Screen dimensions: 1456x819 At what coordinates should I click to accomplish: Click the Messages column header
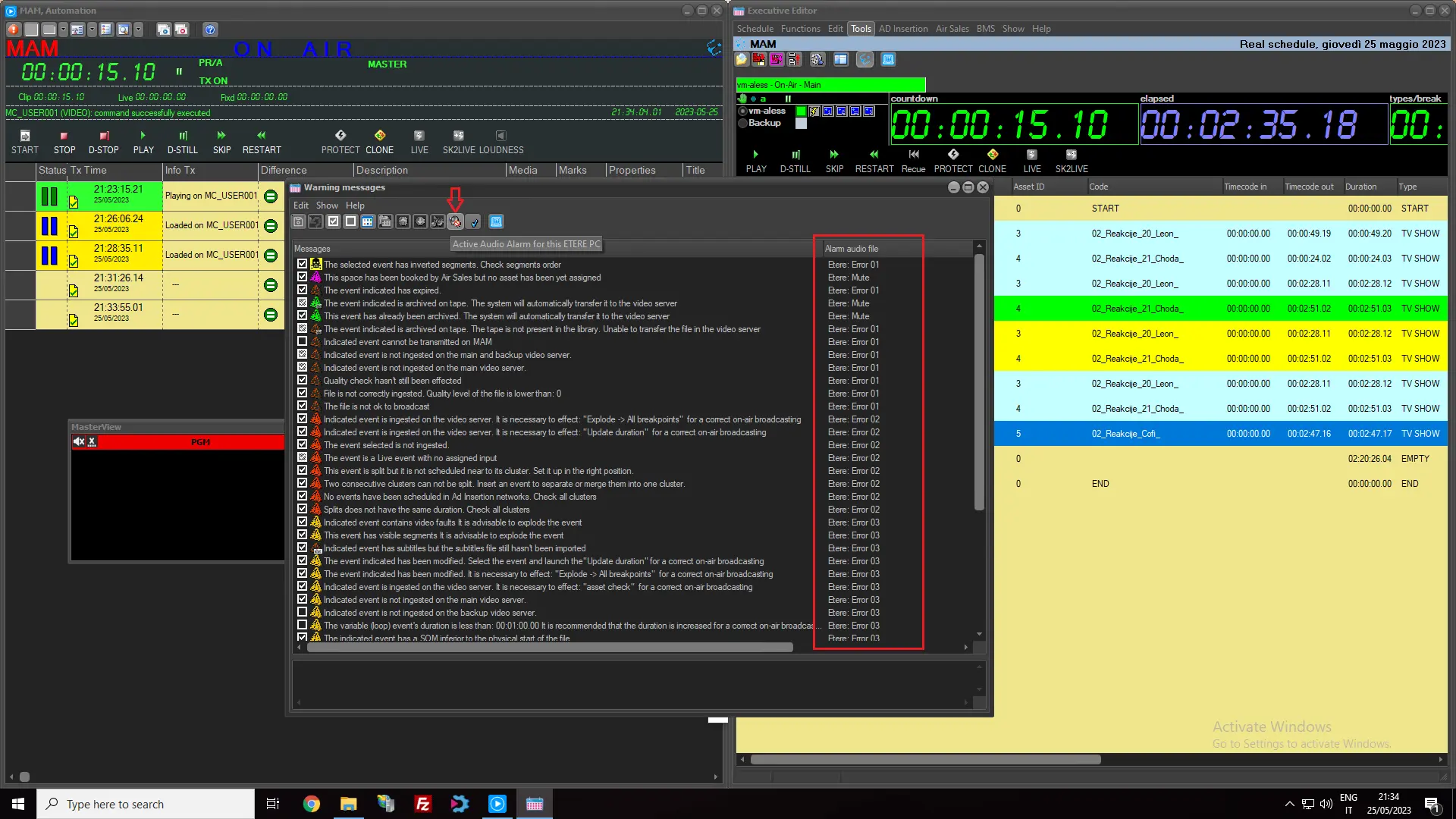[x=312, y=249]
